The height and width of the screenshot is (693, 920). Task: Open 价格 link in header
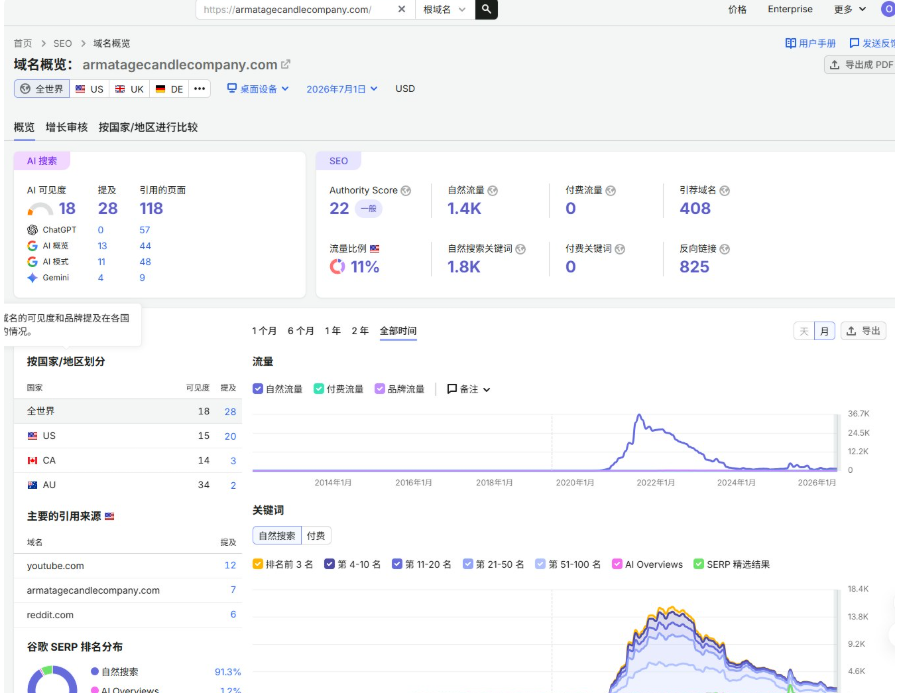click(x=737, y=9)
